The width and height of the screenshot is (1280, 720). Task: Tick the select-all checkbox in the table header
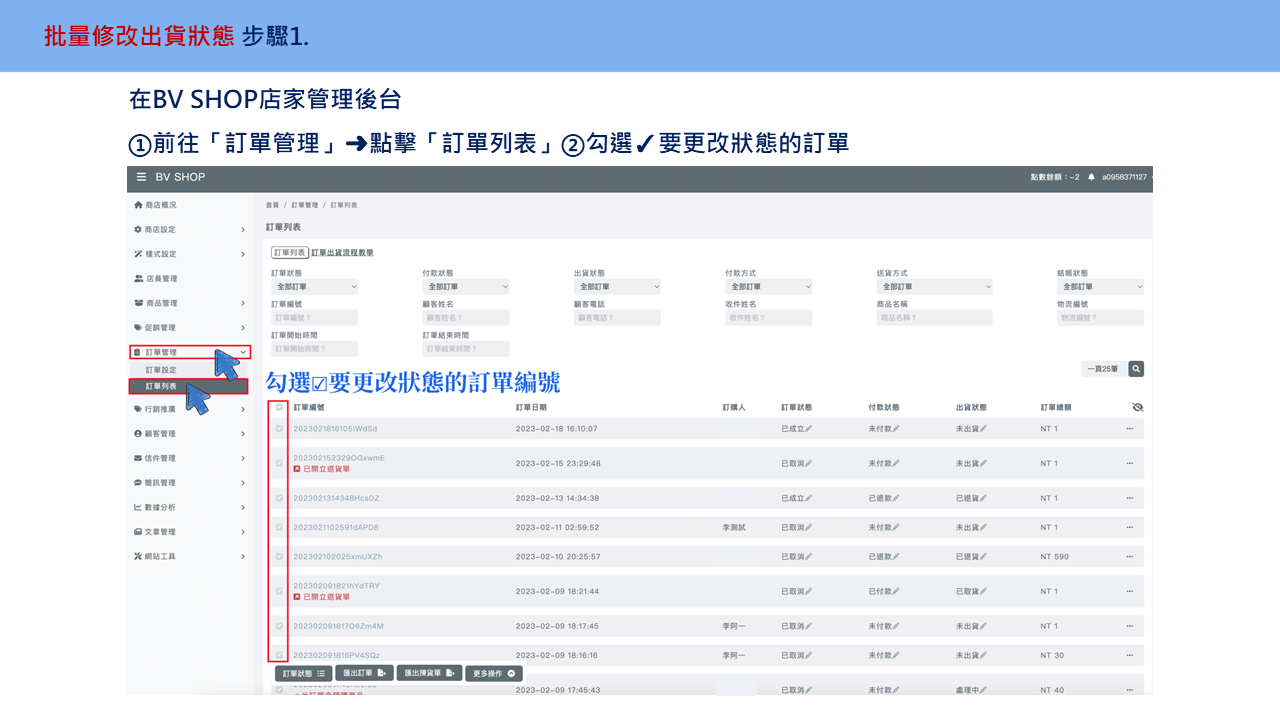(279, 407)
